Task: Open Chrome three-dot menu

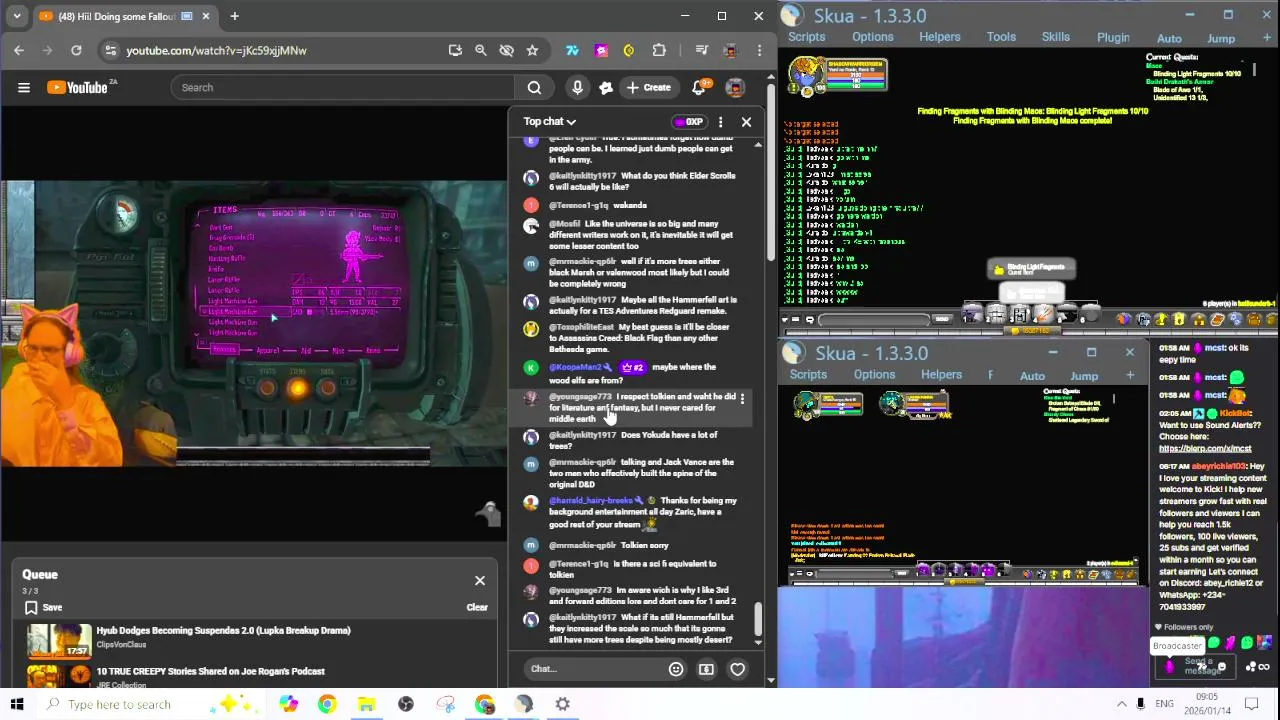Action: point(760,50)
